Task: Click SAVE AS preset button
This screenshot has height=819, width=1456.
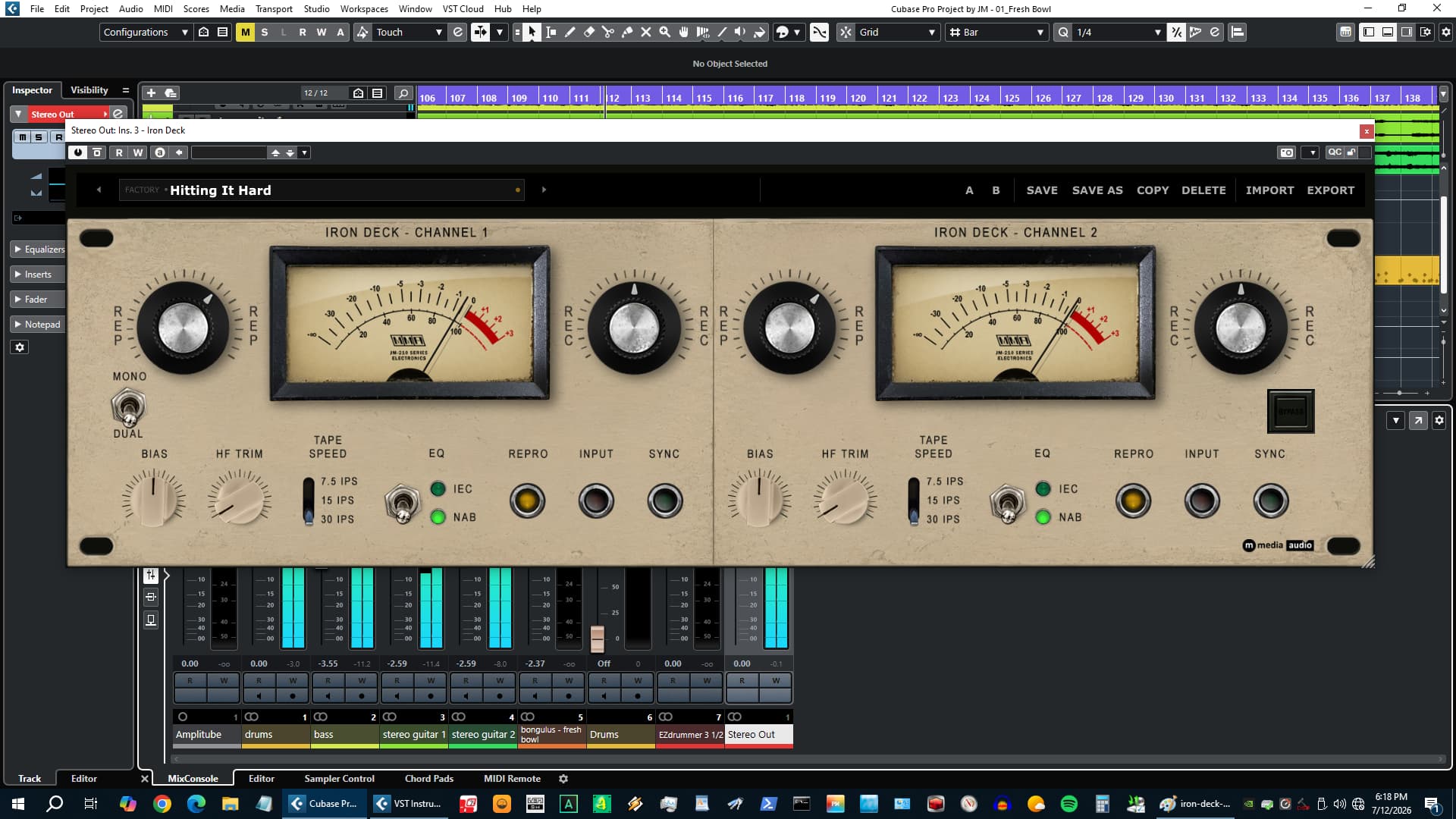Action: tap(1097, 190)
